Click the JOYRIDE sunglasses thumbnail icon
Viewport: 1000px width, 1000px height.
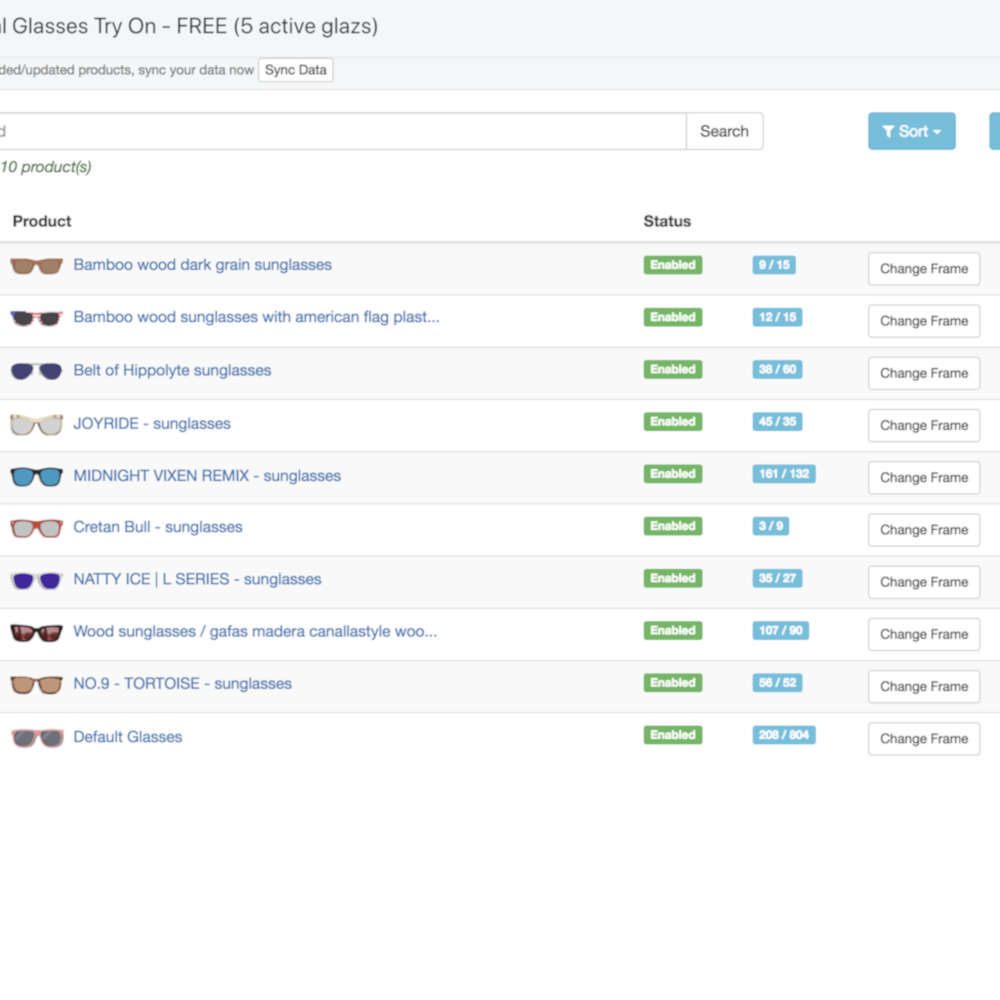coord(36,425)
